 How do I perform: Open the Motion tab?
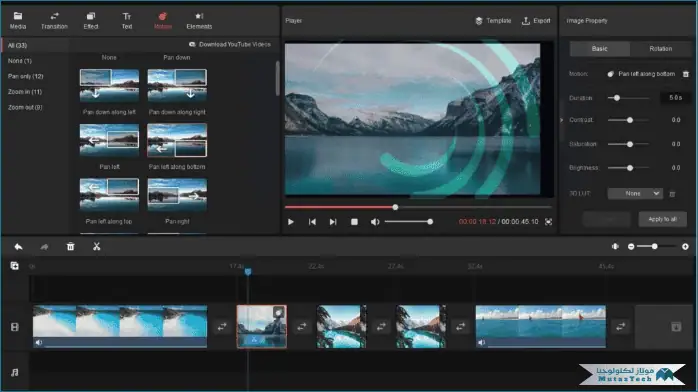162,21
